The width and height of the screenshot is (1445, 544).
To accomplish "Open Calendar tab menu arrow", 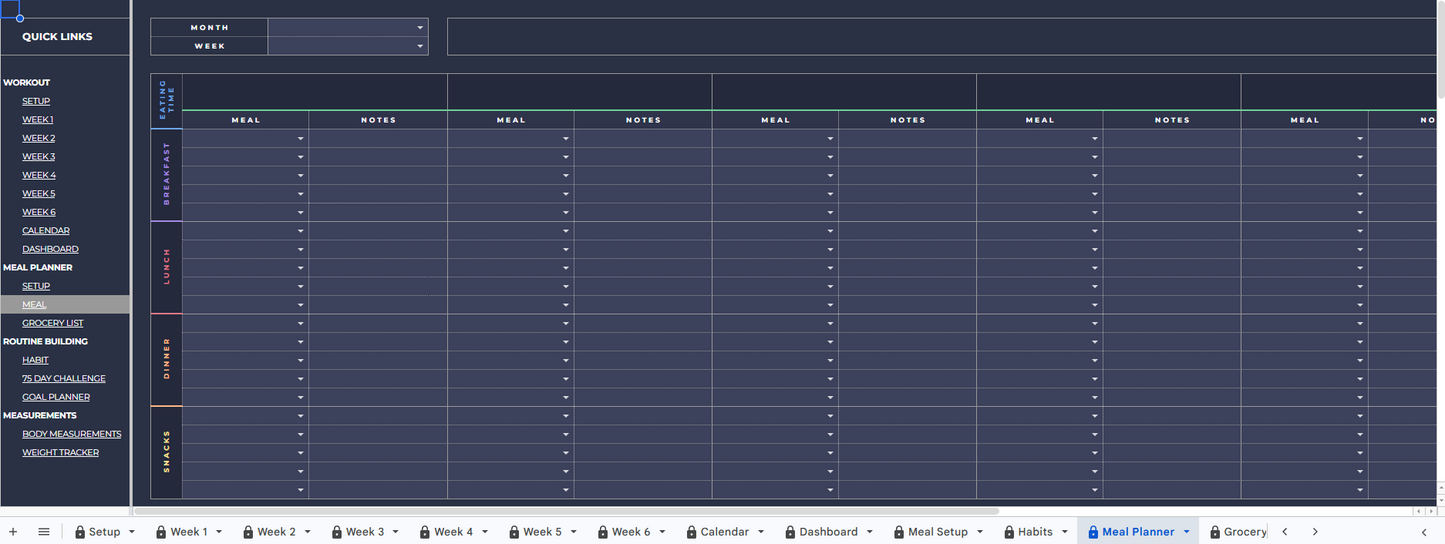I will pos(761,532).
